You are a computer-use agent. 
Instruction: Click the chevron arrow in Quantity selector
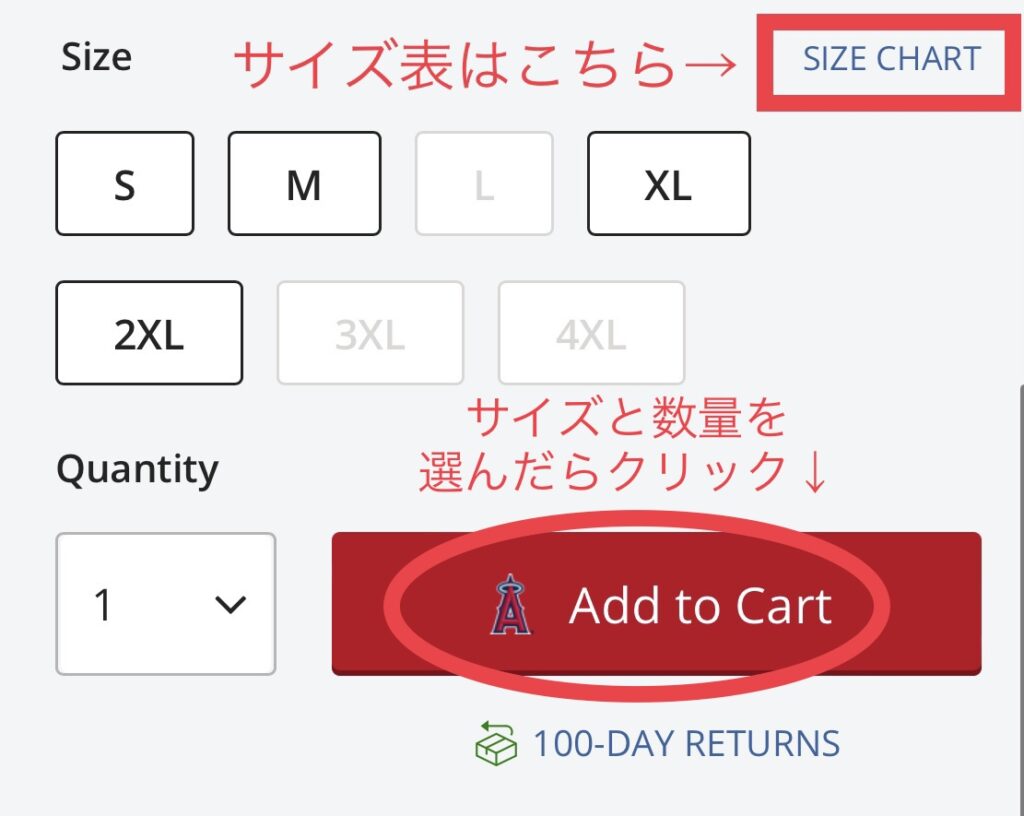click(231, 604)
